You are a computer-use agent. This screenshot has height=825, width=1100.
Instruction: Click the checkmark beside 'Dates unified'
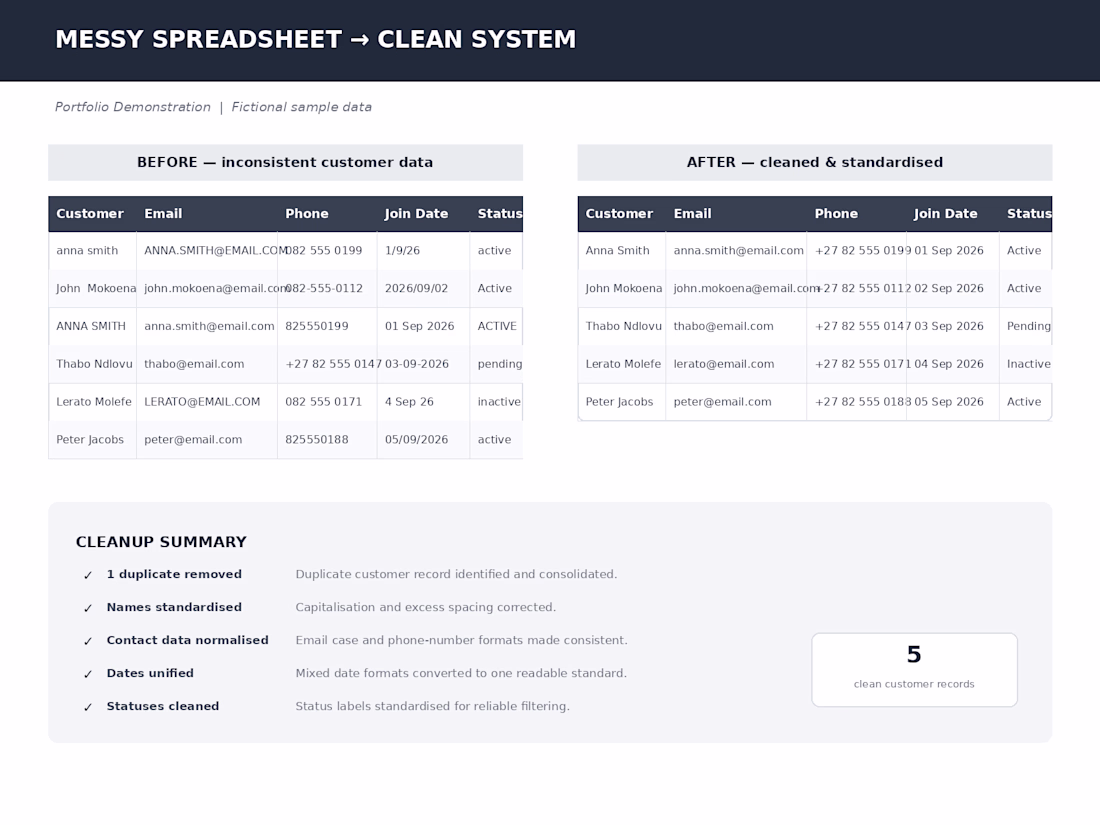[88, 674]
